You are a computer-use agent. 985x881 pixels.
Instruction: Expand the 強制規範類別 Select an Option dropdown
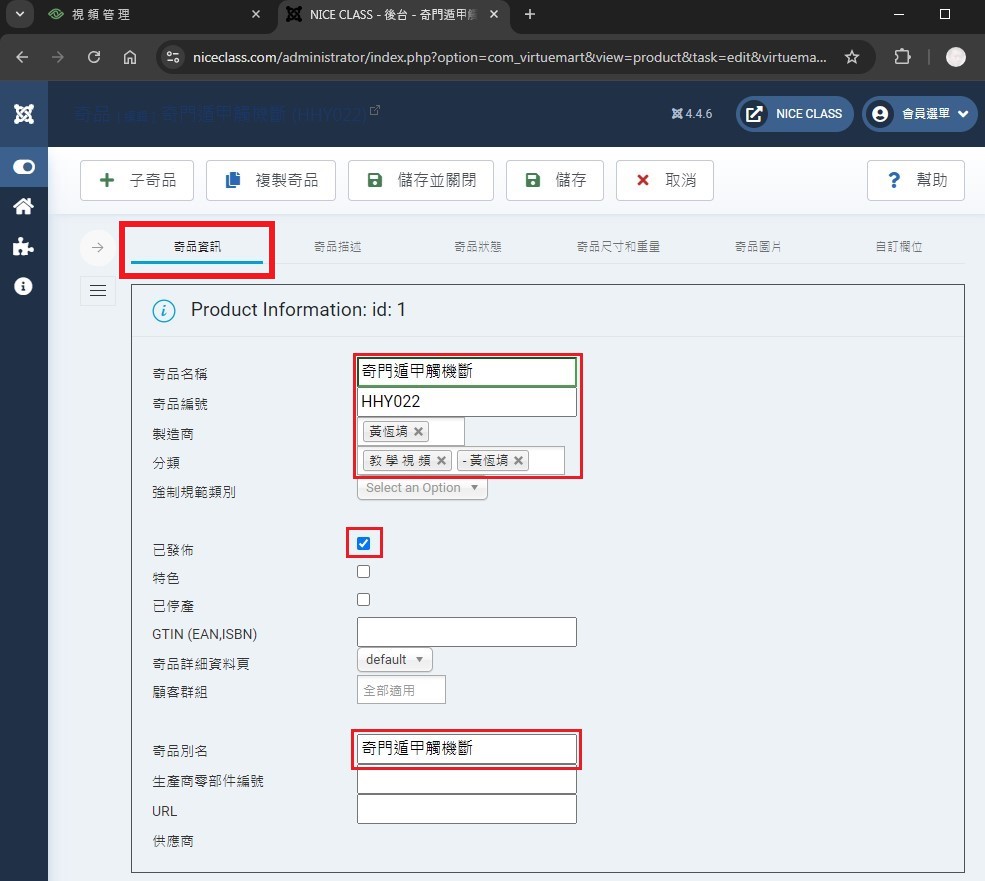[422, 488]
